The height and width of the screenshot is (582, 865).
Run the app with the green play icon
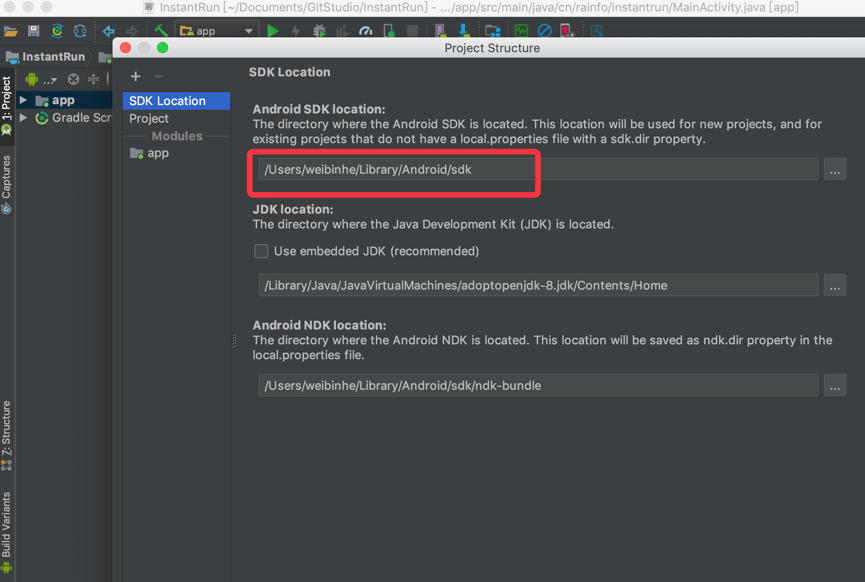pos(273,31)
